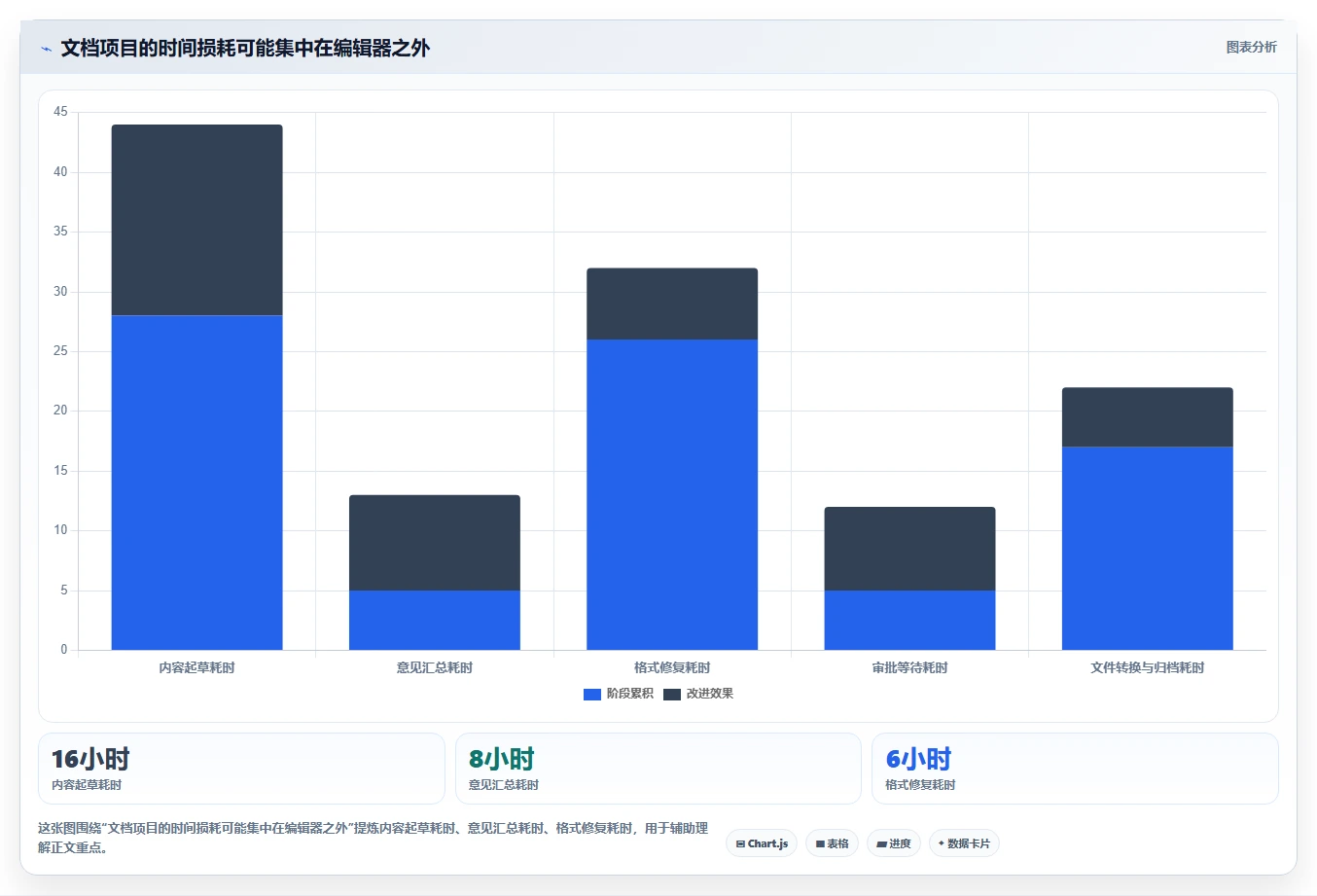Viewport: 1317px width, 896px height.
Task: Click the 格式修复耗时 x-axis label
Action: 672,667
